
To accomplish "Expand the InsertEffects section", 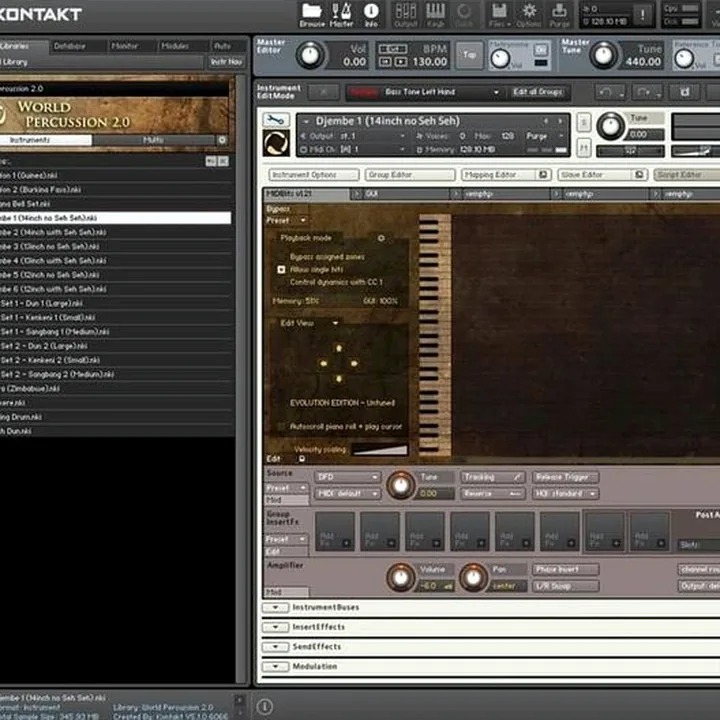I will click(x=276, y=628).
